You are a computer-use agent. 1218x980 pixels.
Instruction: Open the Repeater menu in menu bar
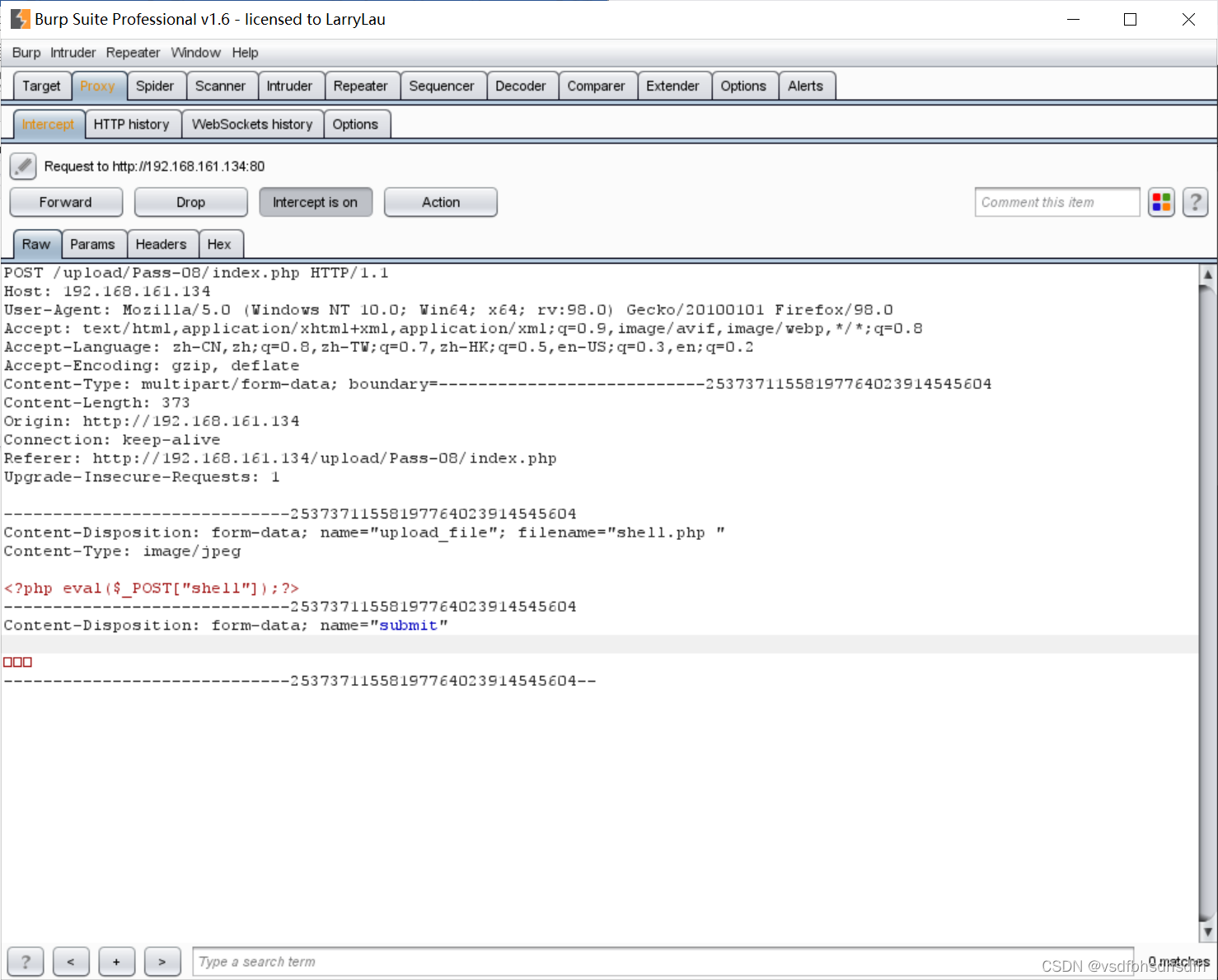133,53
